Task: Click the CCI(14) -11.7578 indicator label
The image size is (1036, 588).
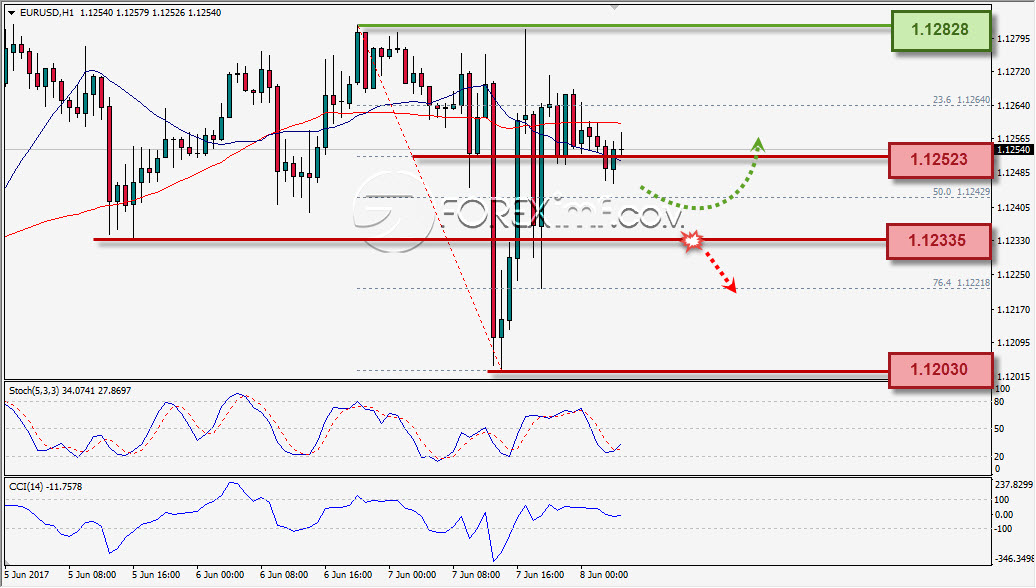Action: coord(46,486)
